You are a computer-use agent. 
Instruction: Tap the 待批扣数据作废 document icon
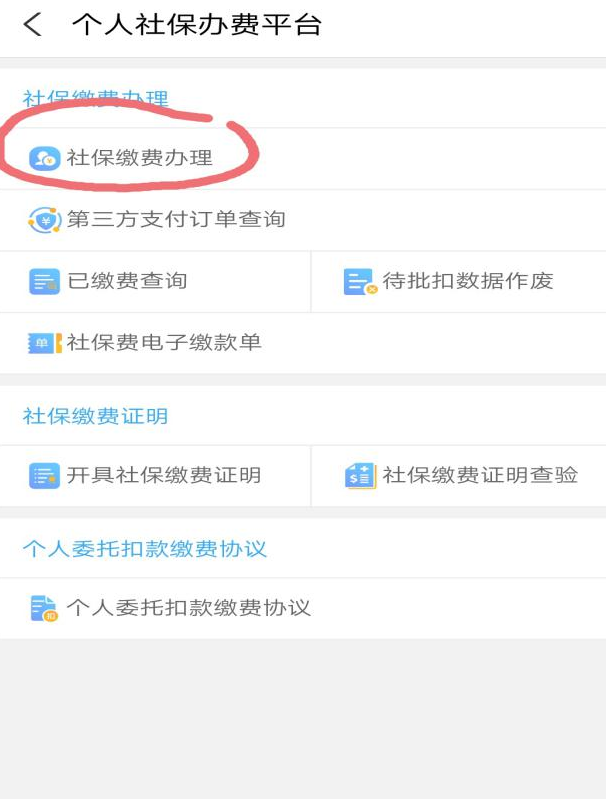click(360, 282)
